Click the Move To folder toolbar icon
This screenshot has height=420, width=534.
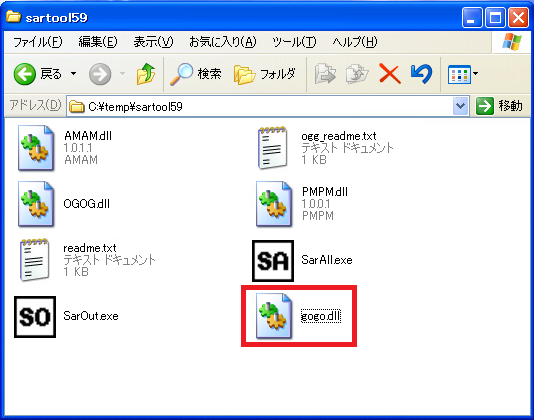(325, 74)
